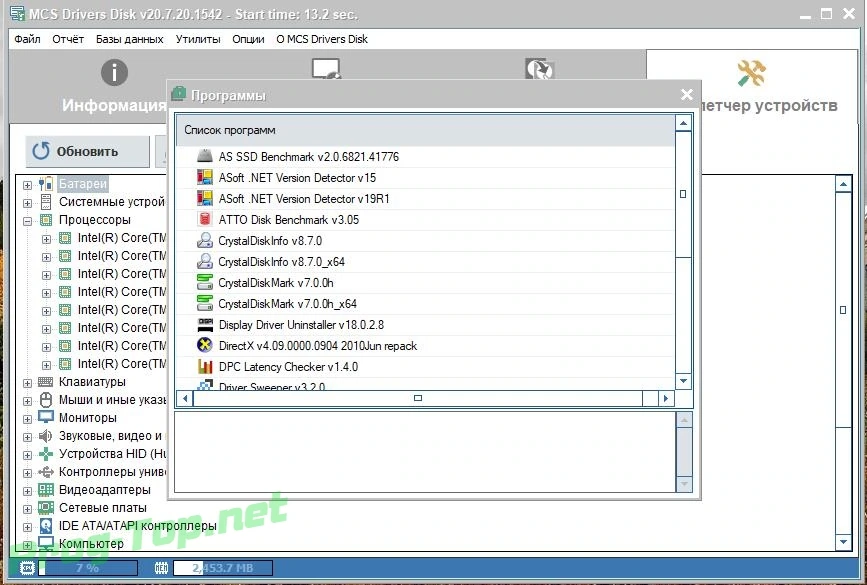Click the Список программ column header
867x585 pixels.
[425, 130]
